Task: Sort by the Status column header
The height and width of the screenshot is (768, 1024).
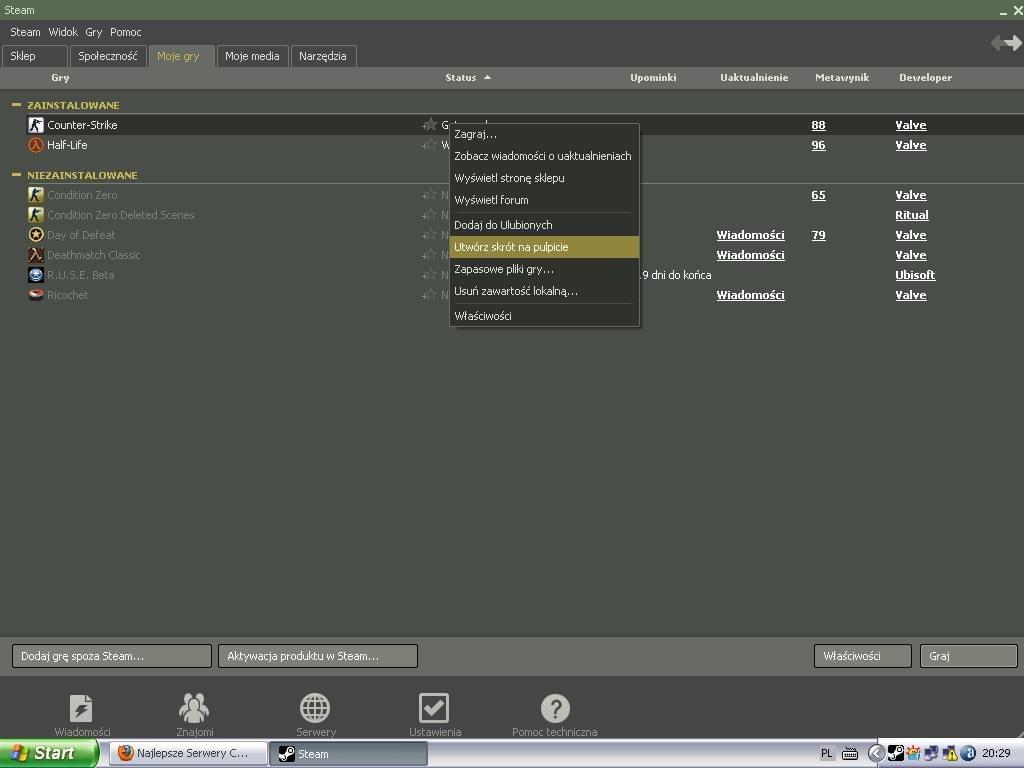Action: tap(468, 78)
